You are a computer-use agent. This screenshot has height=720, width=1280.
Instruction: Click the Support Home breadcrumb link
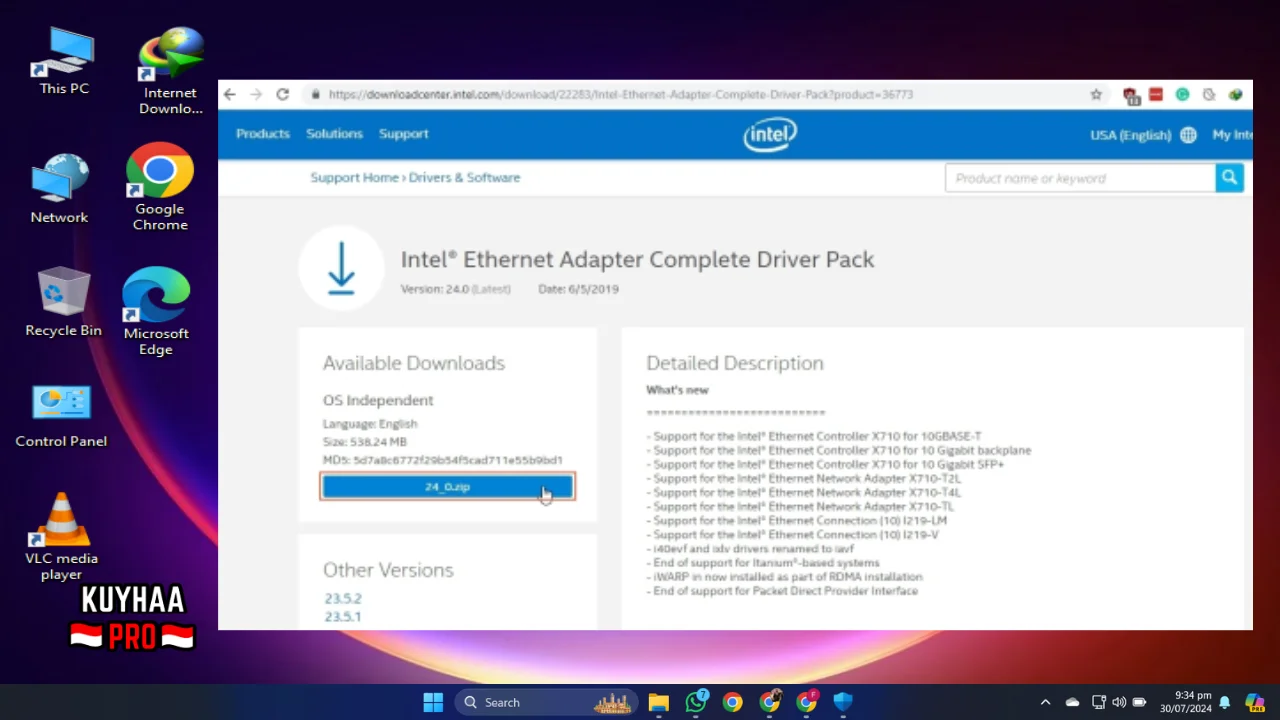tap(354, 177)
